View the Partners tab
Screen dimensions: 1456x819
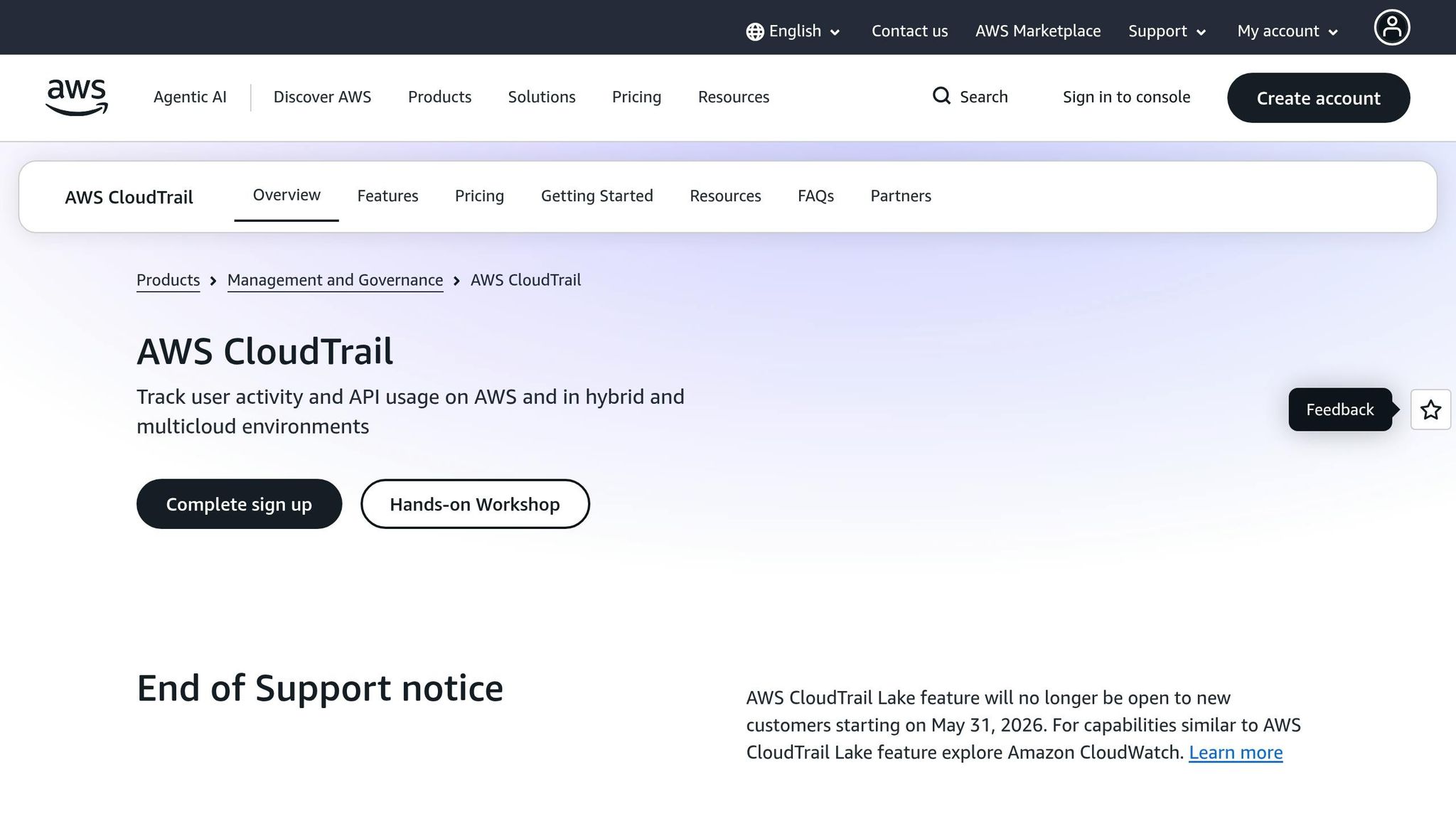point(900,196)
